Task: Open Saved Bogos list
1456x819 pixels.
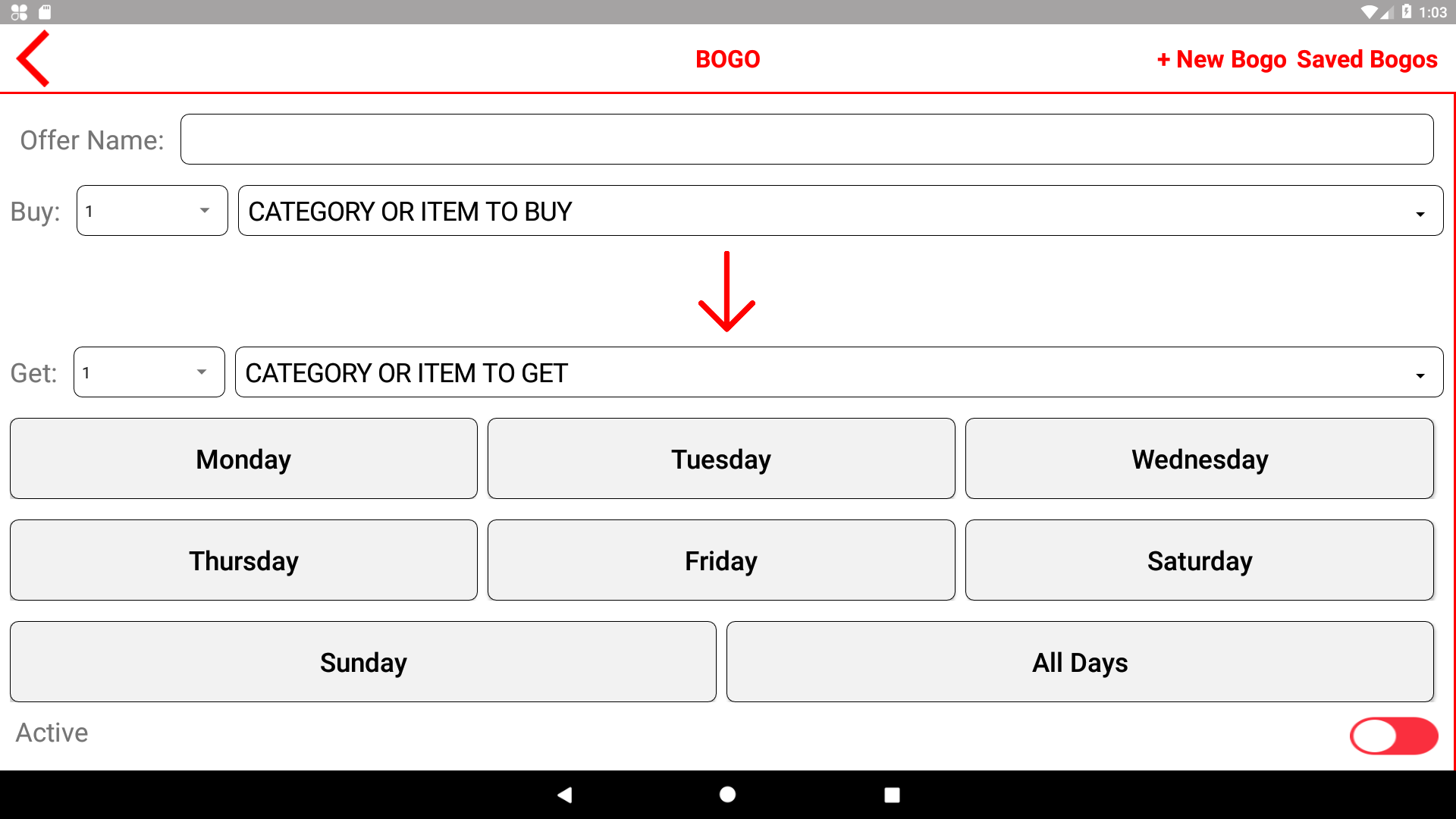Action: pos(1367,59)
